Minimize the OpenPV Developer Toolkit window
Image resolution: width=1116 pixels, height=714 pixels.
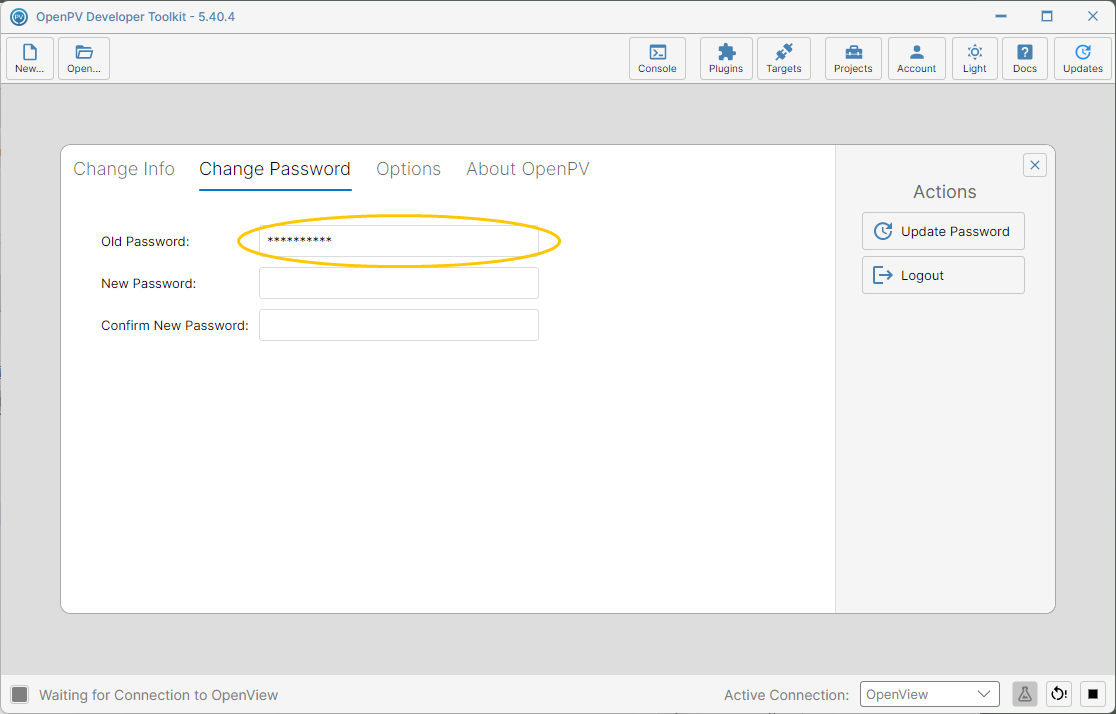coord(1001,16)
